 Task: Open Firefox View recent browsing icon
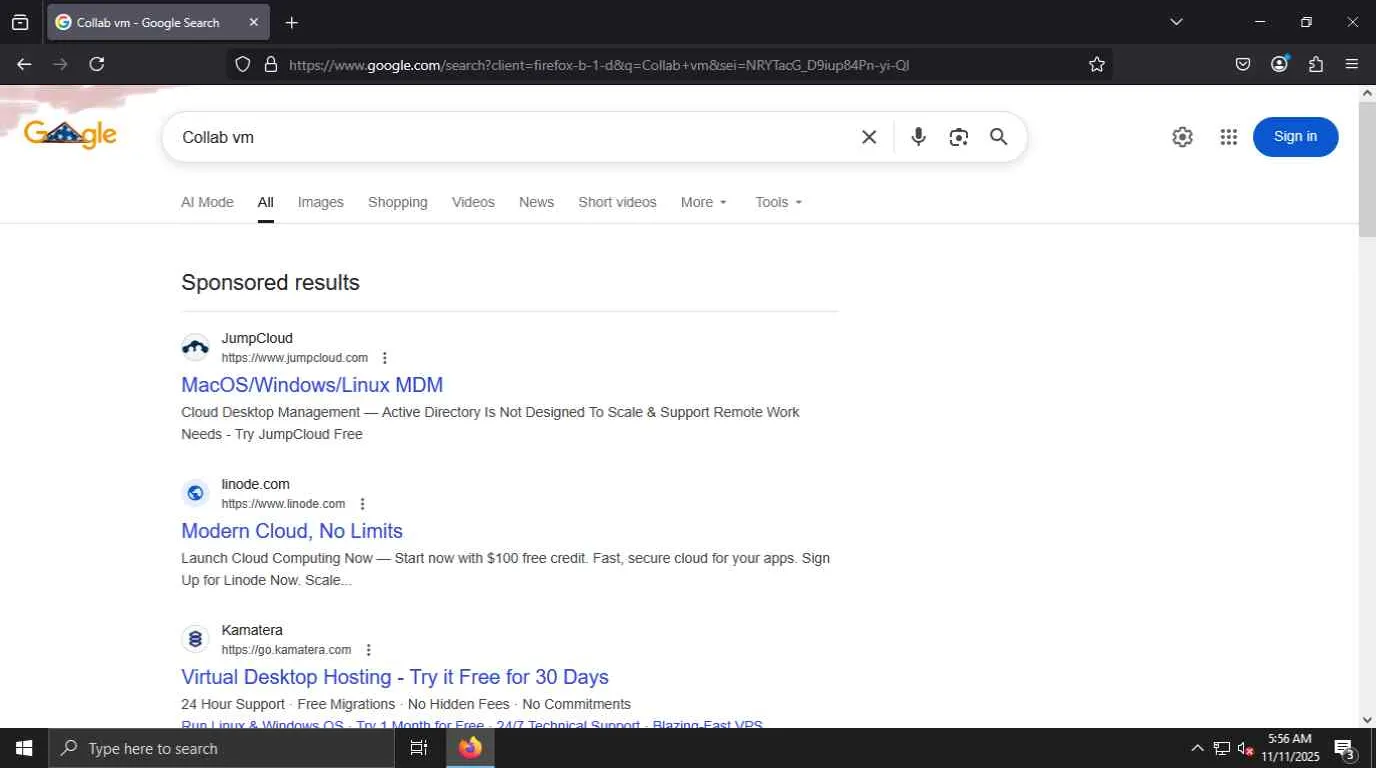pos(20,22)
